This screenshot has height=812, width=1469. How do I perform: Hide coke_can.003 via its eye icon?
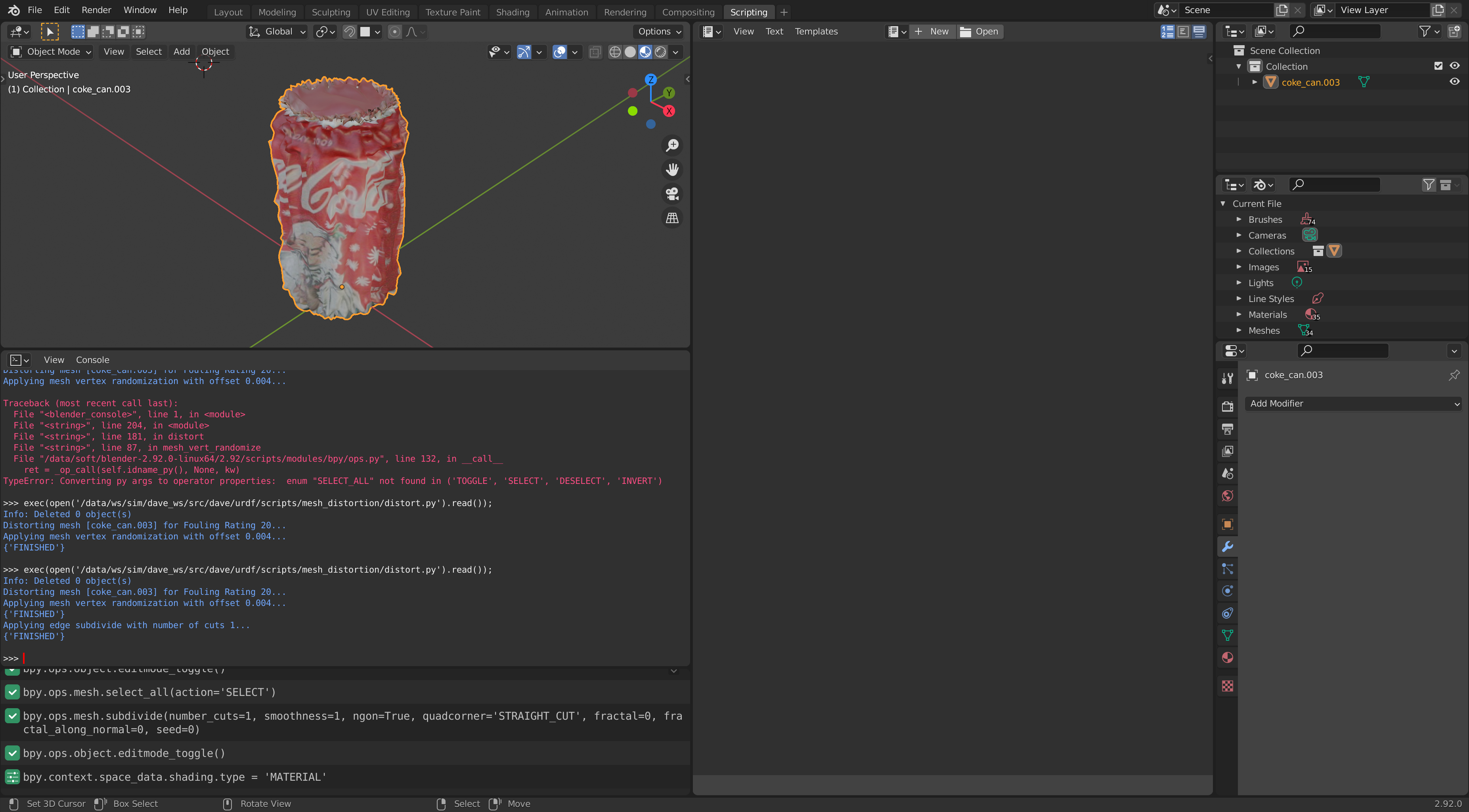(1455, 82)
